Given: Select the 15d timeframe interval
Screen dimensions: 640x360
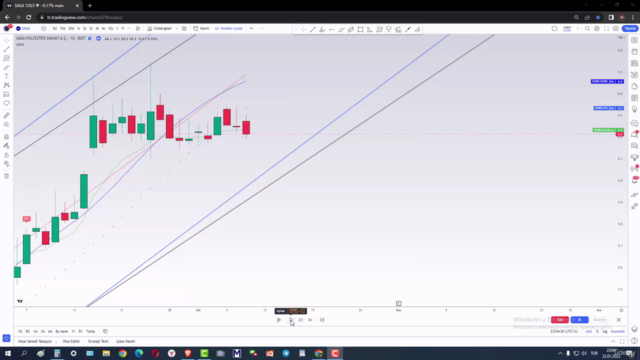Looking at the screenshot, I should pyautogui.click(x=62, y=29).
